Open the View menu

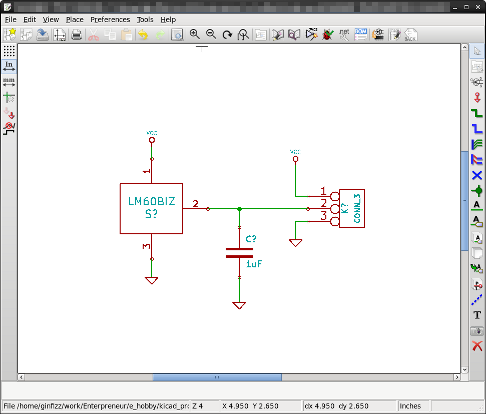click(51, 20)
